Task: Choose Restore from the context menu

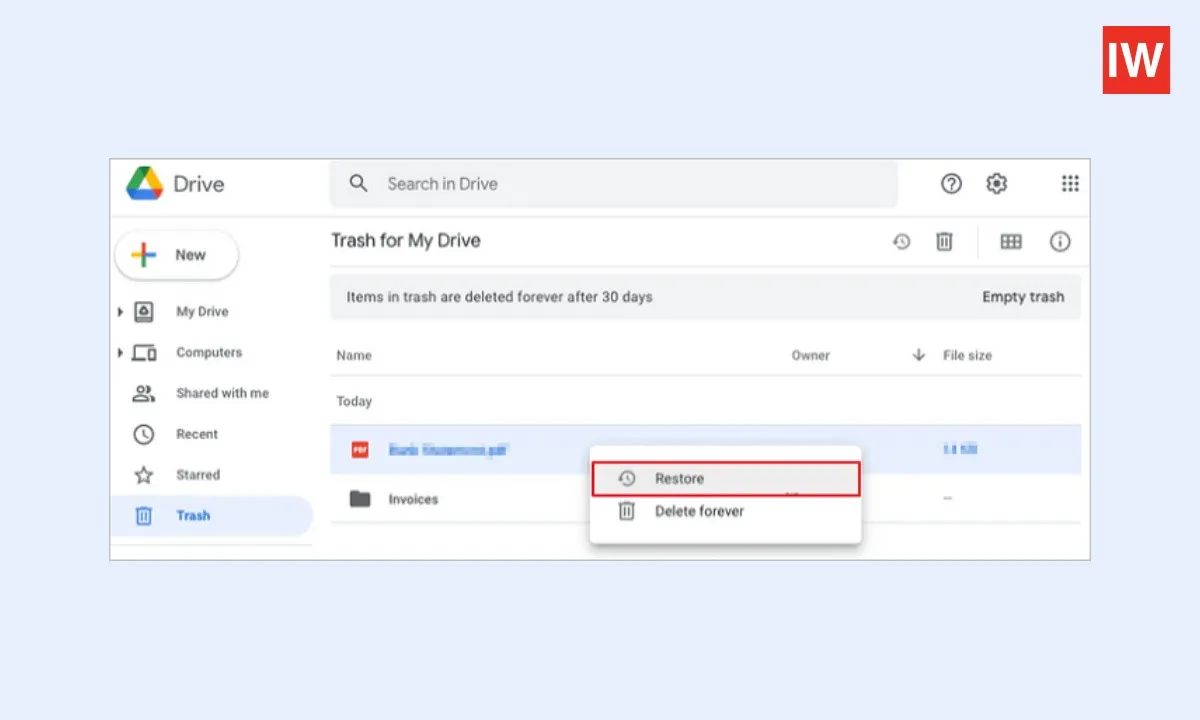Action: tap(680, 478)
